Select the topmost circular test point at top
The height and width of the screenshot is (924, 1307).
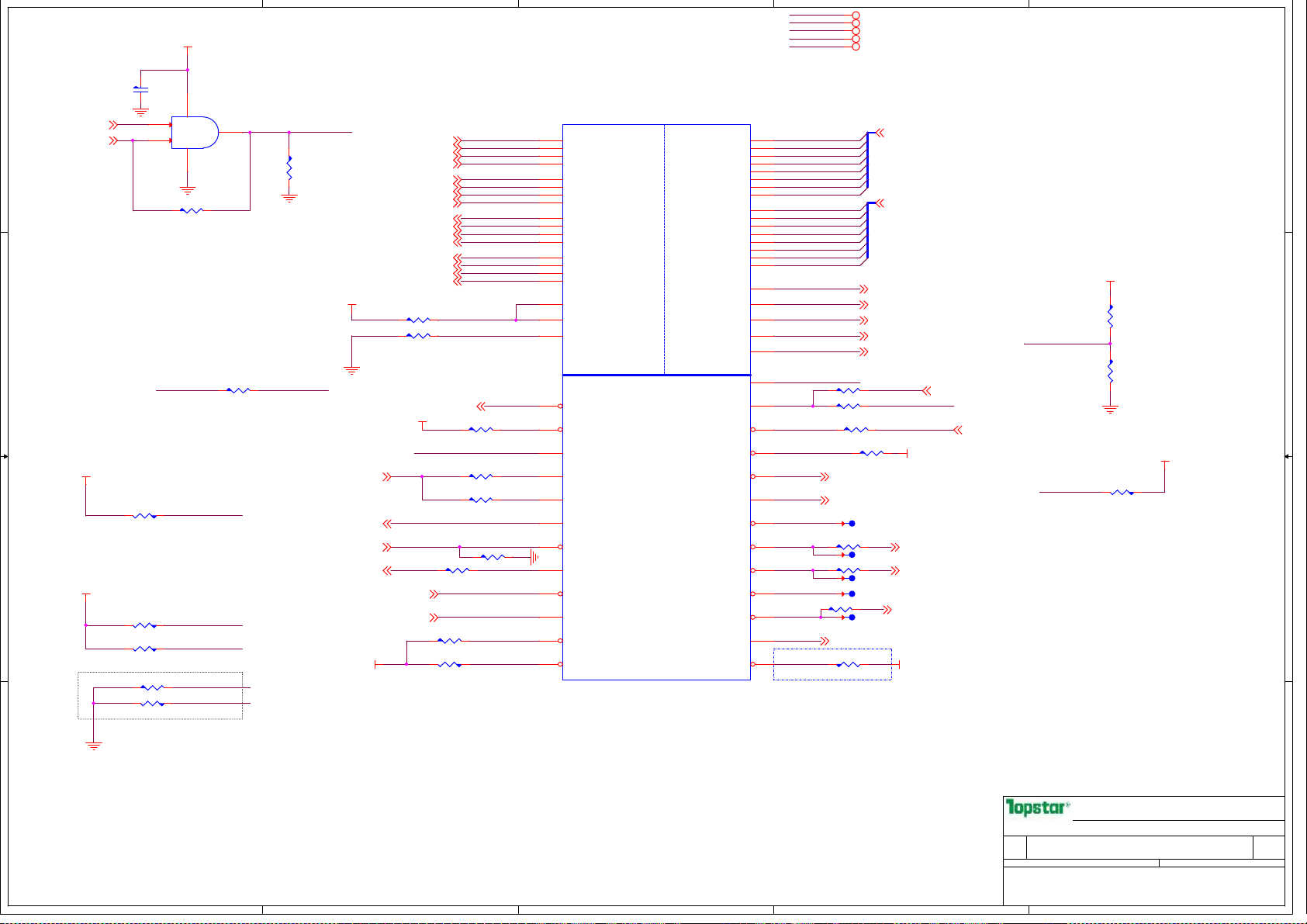click(x=856, y=16)
